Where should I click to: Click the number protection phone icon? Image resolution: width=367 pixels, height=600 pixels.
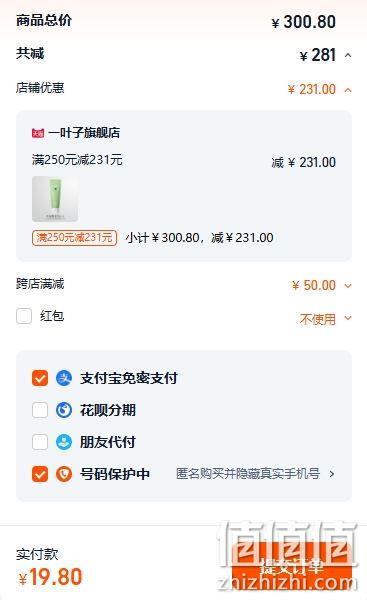(x=64, y=474)
